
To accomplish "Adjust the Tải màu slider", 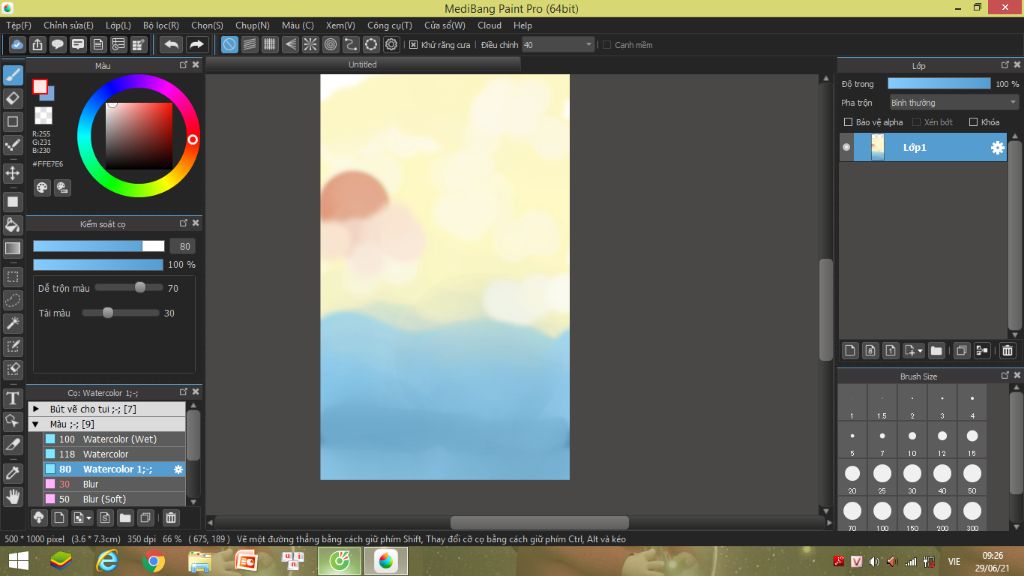I will click(120, 313).
